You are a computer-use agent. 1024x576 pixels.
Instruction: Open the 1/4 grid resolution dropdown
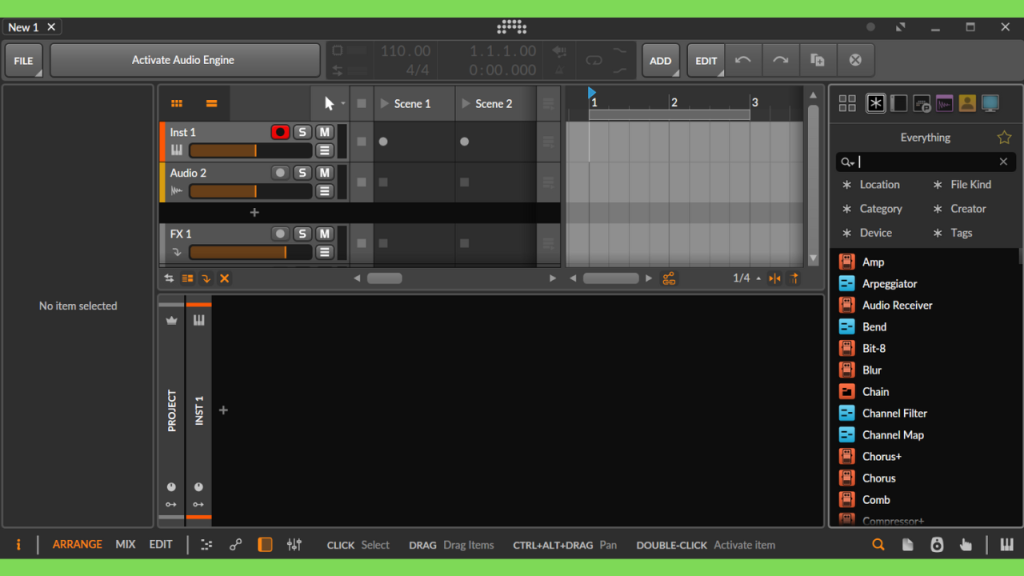(x=746, y=278)
